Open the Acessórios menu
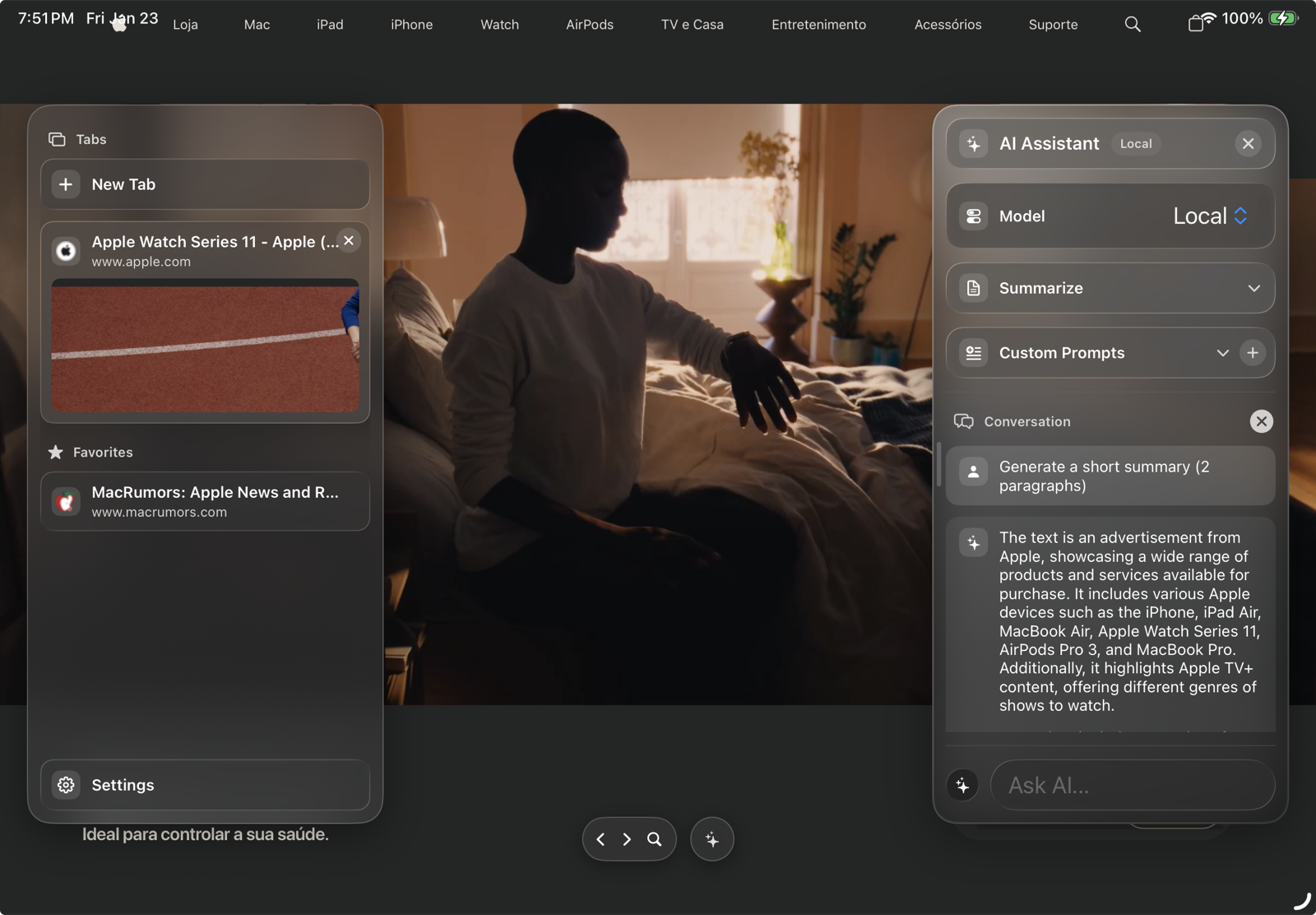Screen dimensions: 1316x915 coord(948,25)
